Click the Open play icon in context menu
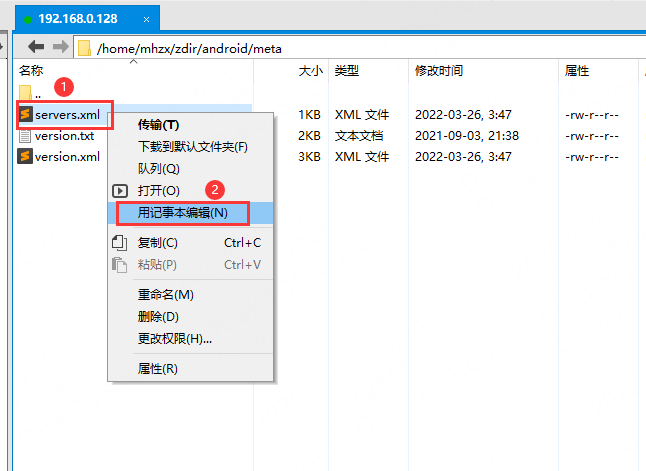The image size is (646, 471). pyautogui.click(x=120, y=191)
